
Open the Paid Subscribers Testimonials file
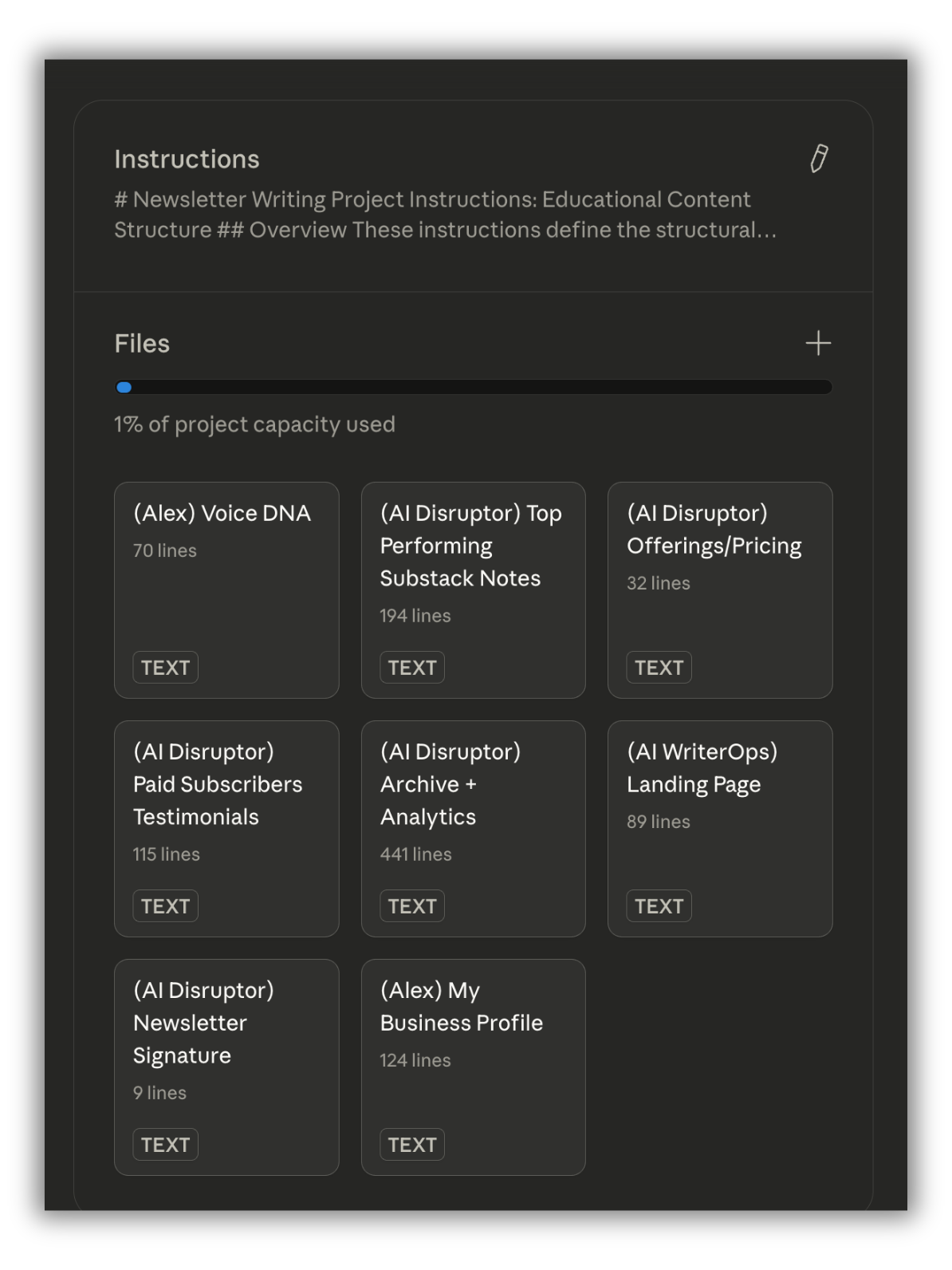(226, 828)
